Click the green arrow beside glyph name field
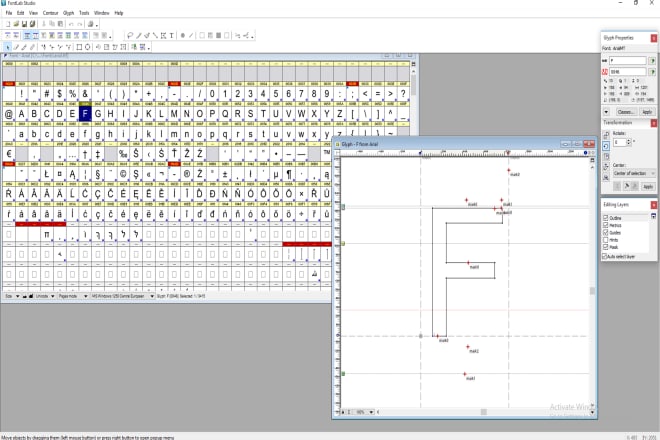The width and height of the screenshot is (660, 440). pyautogui.click(x=652, y=61)
